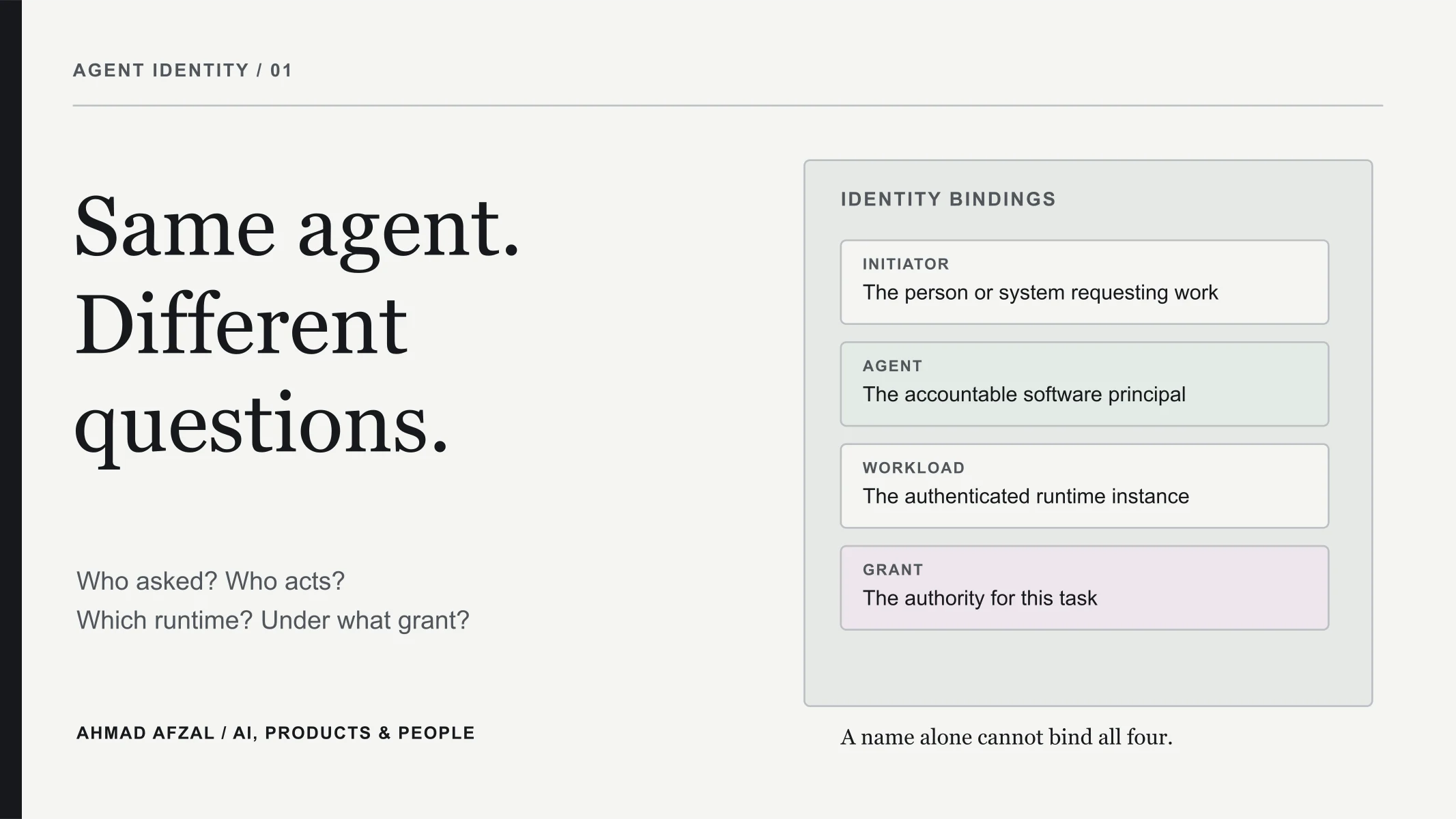Click 'The authenticated runtime instance' text
The image size is (1456, 819).
point(1025,496)
